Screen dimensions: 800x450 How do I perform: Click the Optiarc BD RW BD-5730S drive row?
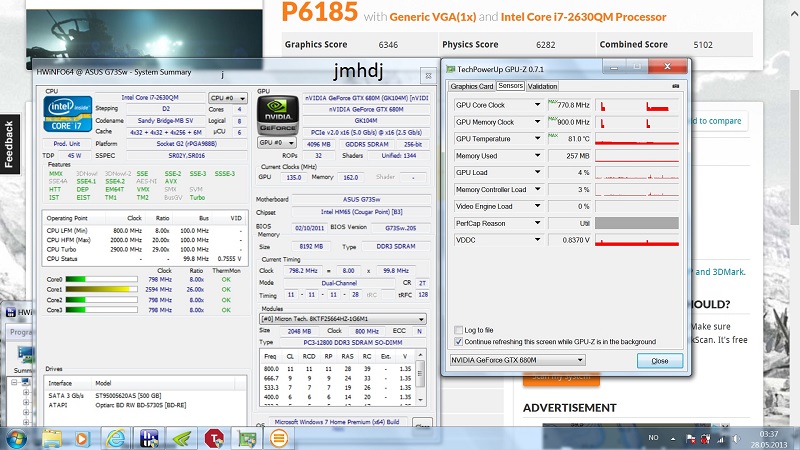tap(145, 405)
